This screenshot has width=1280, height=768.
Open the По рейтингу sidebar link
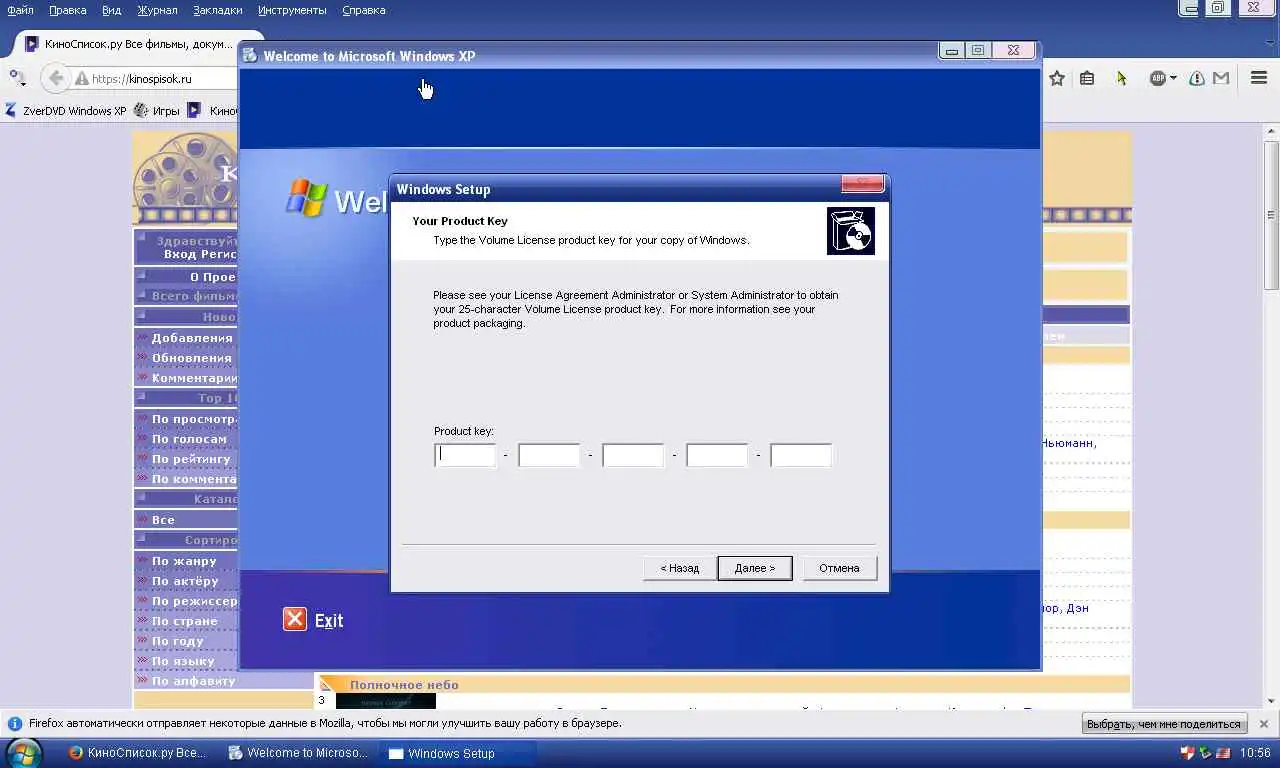(191, 459)
